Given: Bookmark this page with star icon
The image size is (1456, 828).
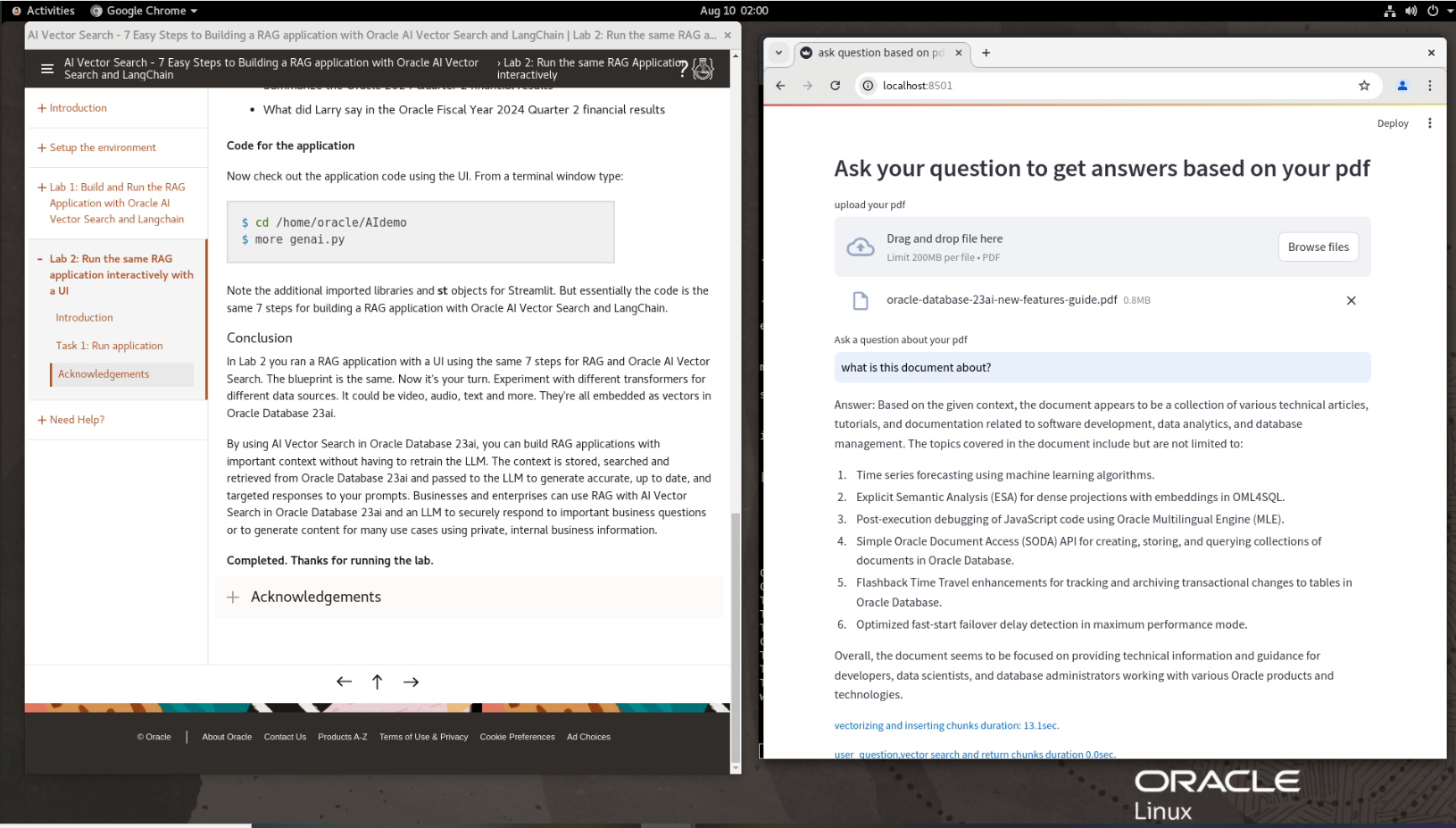Looking at the screenshot, I should (1364, 86).
